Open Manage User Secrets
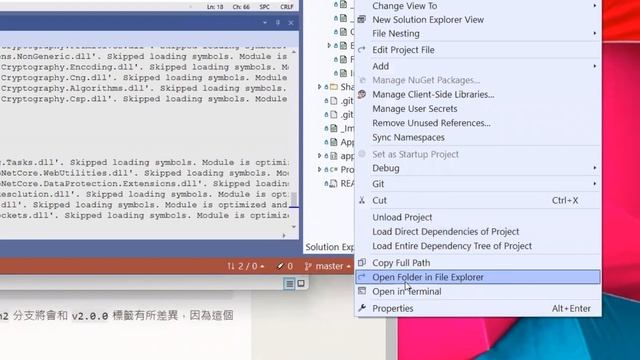The height and width of the screenshot is (360, 640). pyautogui.click(x=478, y=109)
